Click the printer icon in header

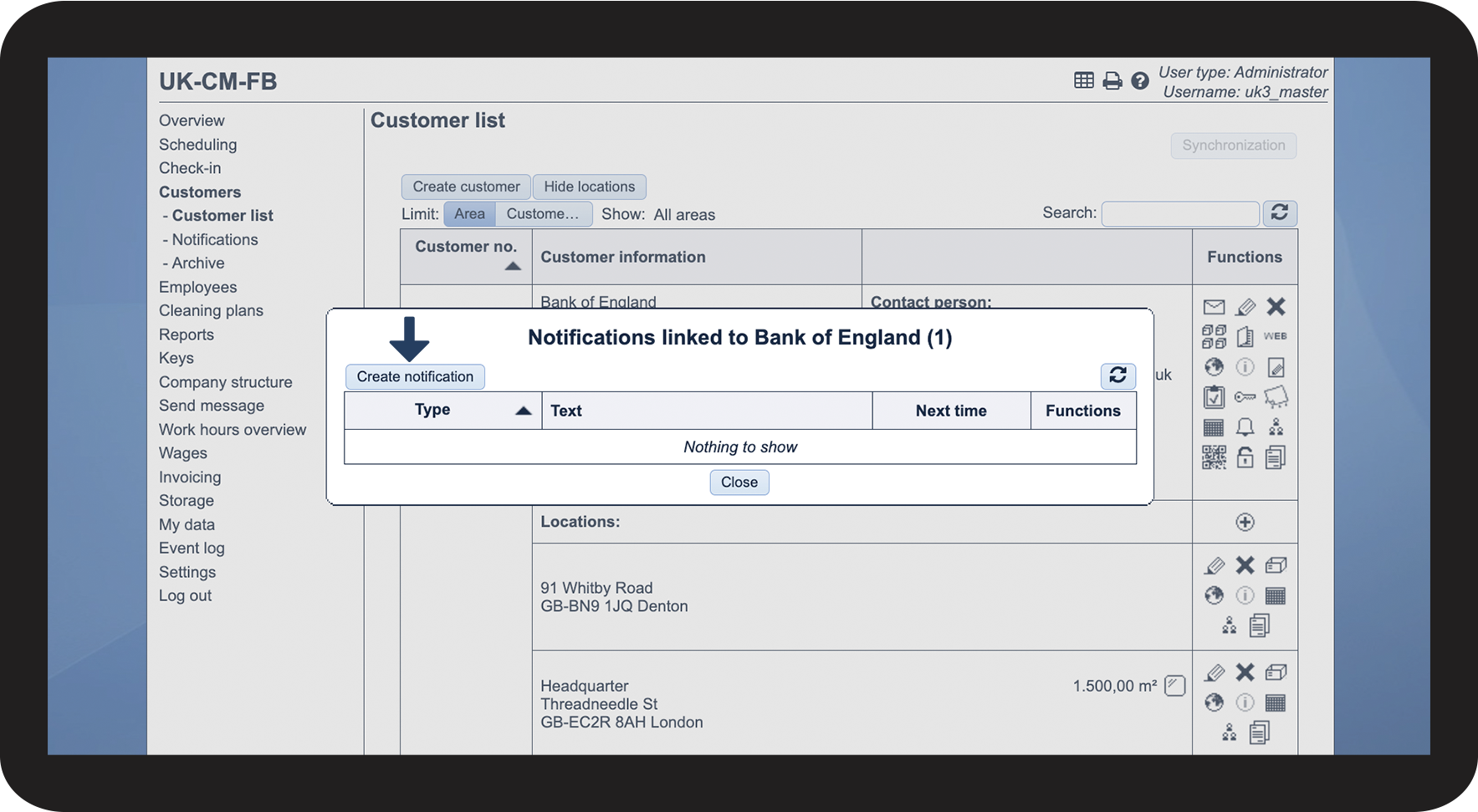pos(1112,80)
